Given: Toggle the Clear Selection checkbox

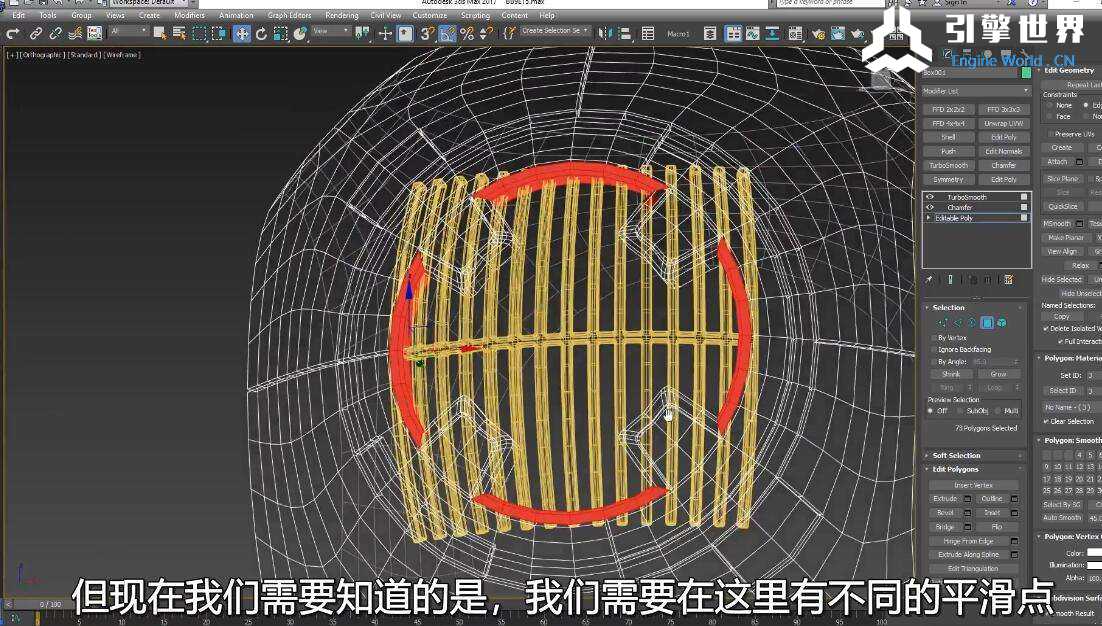Looking at the screenshot, I should 1046,422.
